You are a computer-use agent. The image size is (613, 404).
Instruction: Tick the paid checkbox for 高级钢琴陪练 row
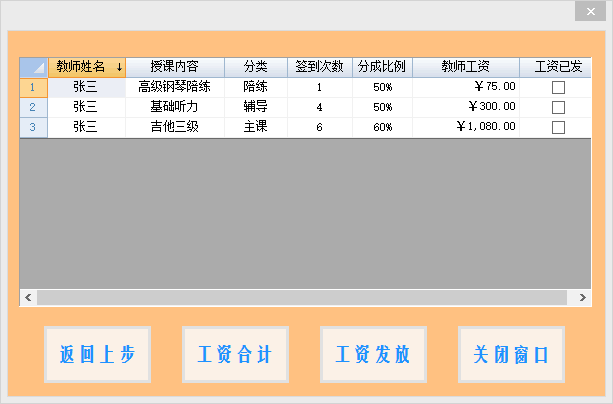point(558,87)
